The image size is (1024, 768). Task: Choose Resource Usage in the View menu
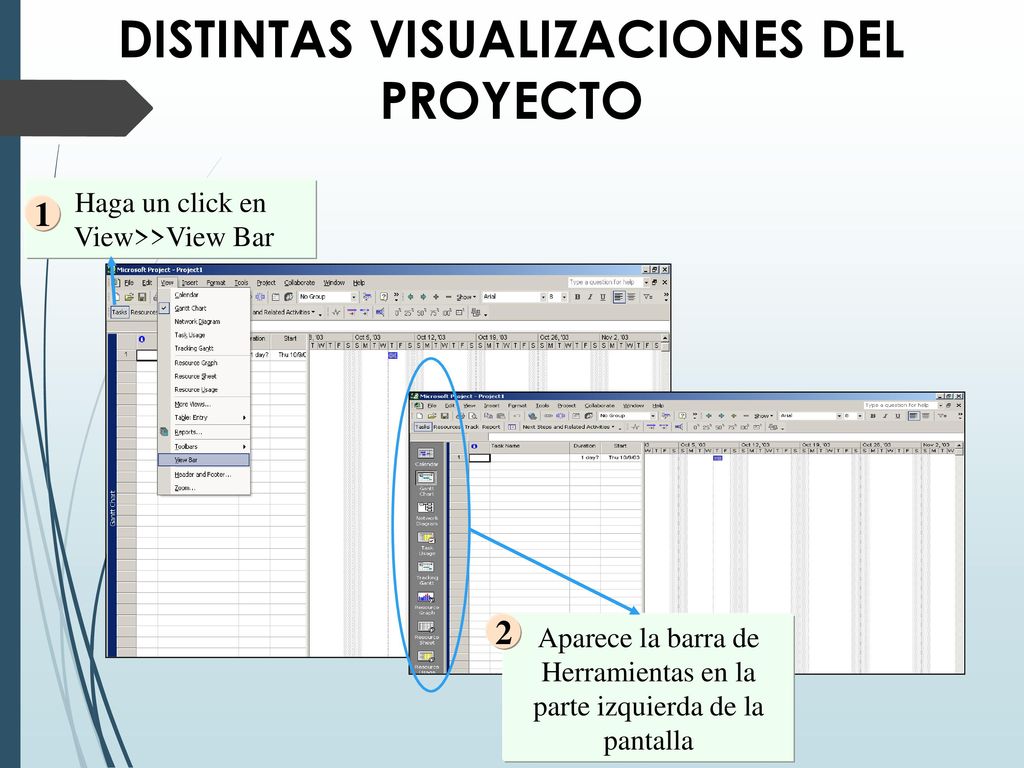(204, 389)
